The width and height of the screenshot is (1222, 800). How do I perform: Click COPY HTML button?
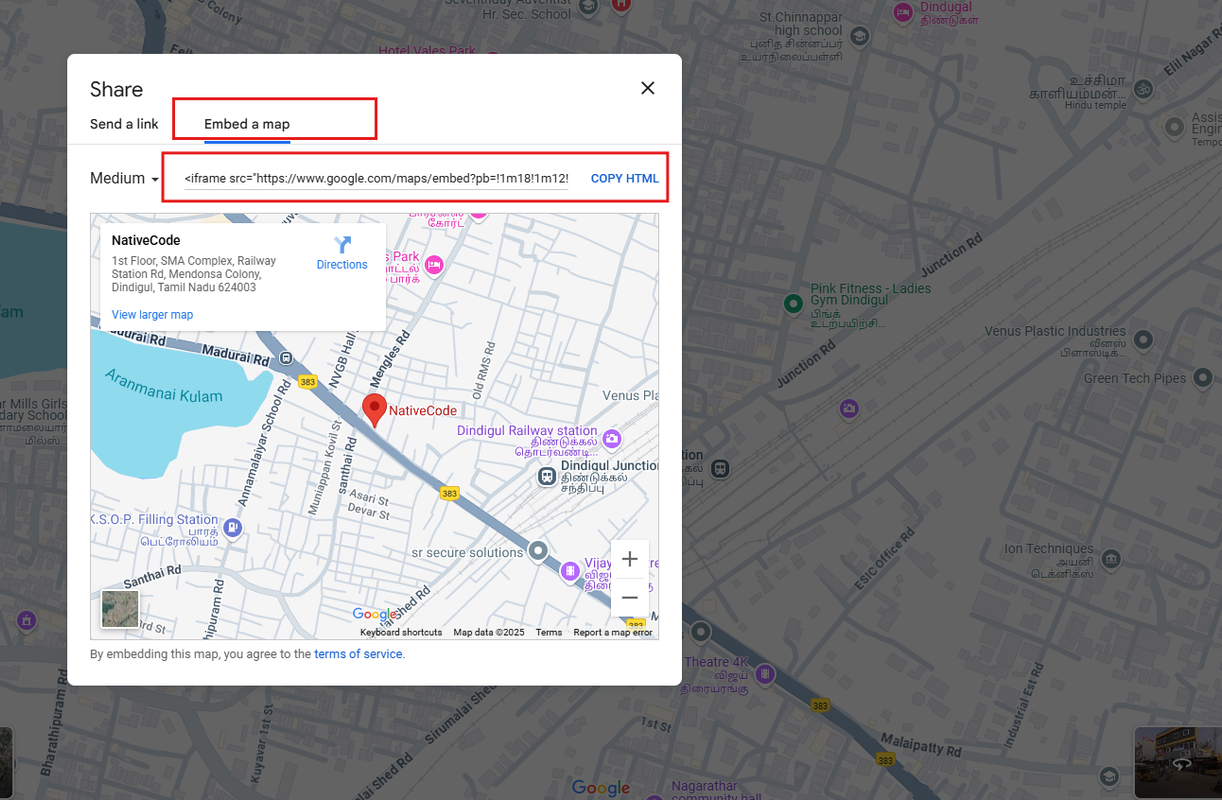pos(625,179)
